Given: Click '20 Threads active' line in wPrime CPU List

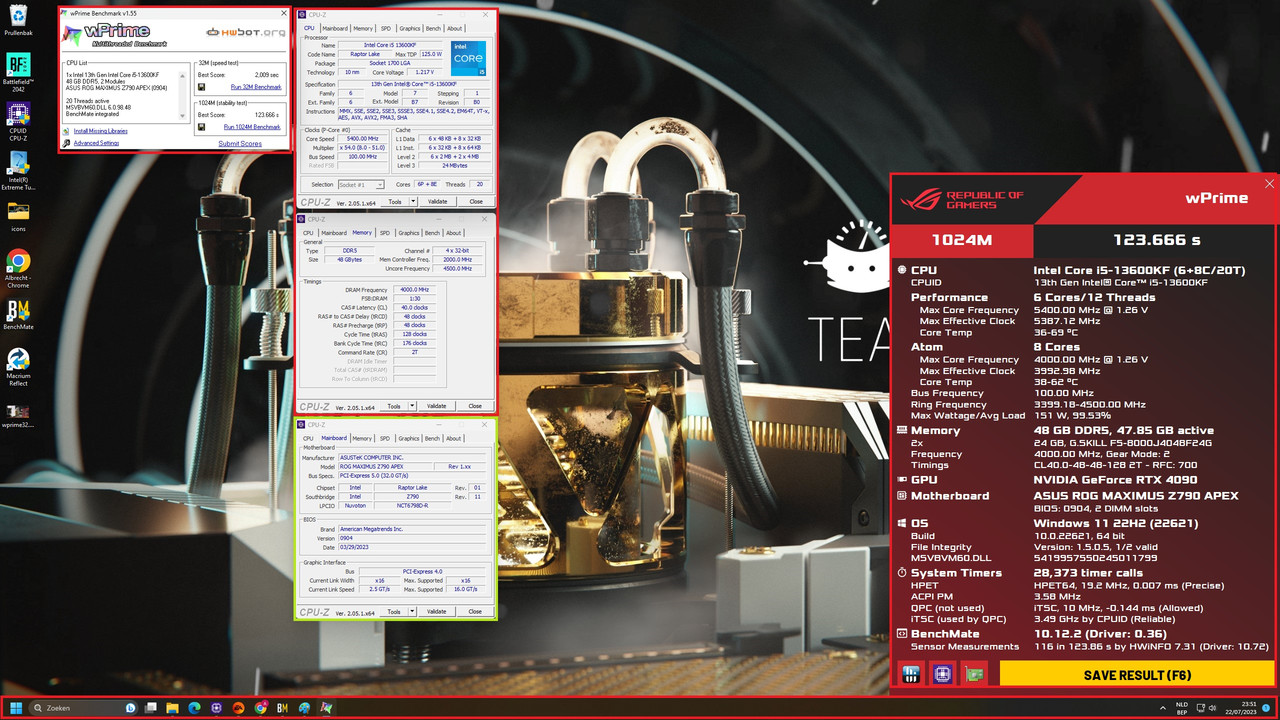Looking at the screenshot, I should point(87,100).
